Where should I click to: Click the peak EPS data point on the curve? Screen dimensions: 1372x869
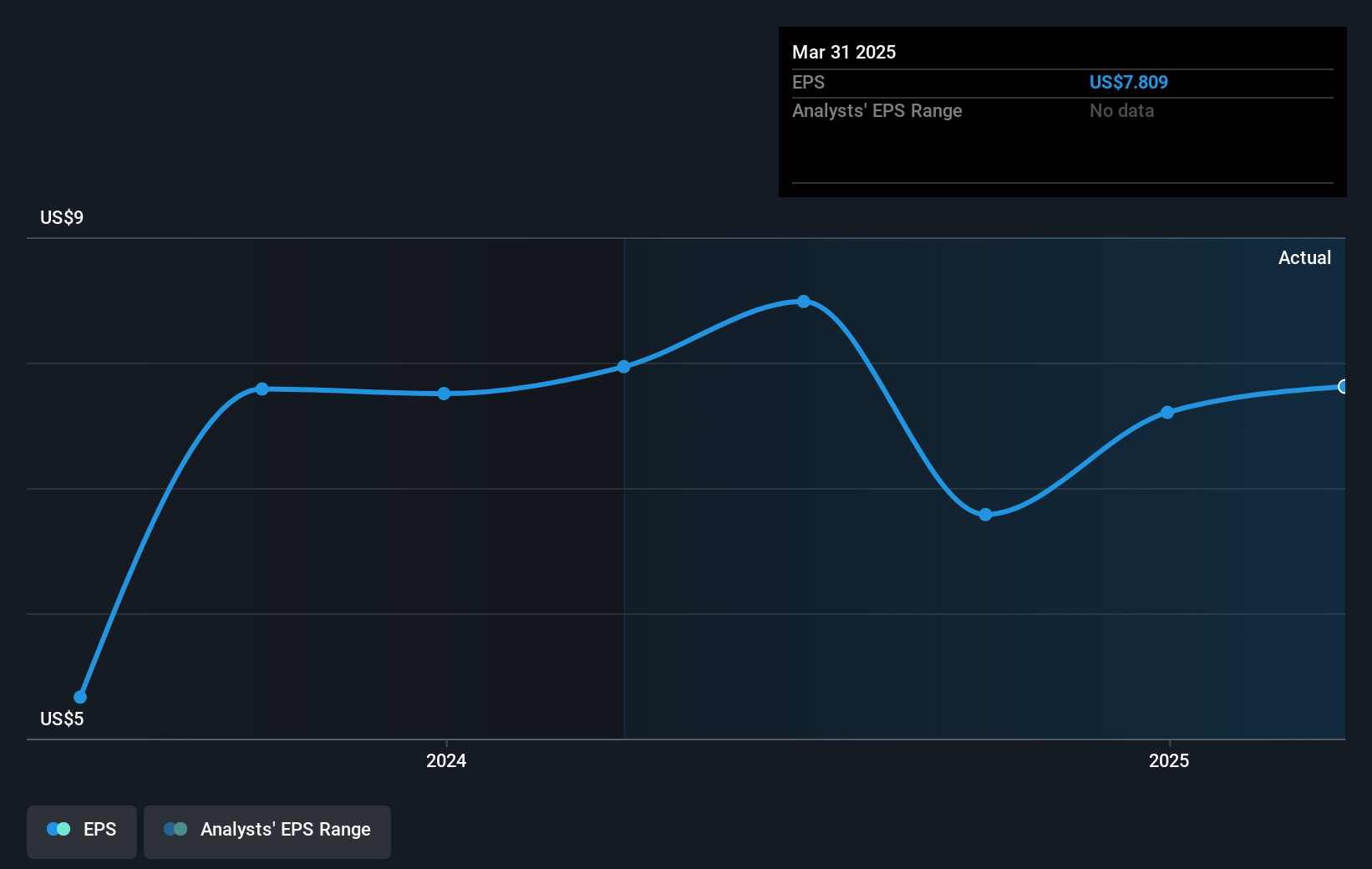coord(803,302)
